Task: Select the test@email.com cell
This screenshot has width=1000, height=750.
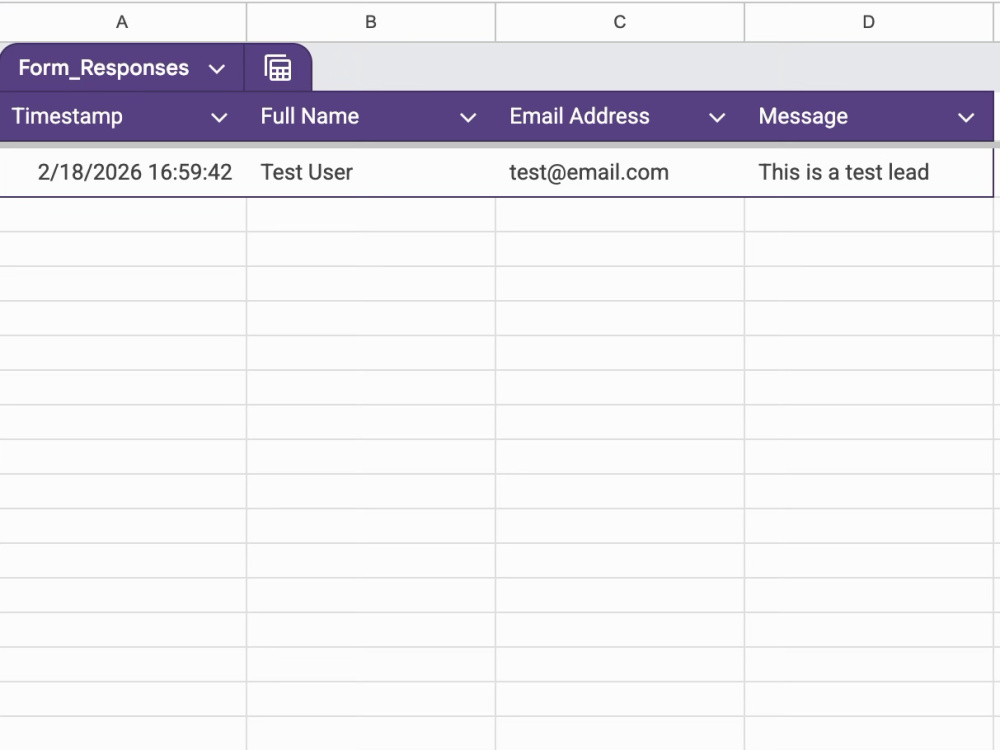Action: tap(620, 172)
